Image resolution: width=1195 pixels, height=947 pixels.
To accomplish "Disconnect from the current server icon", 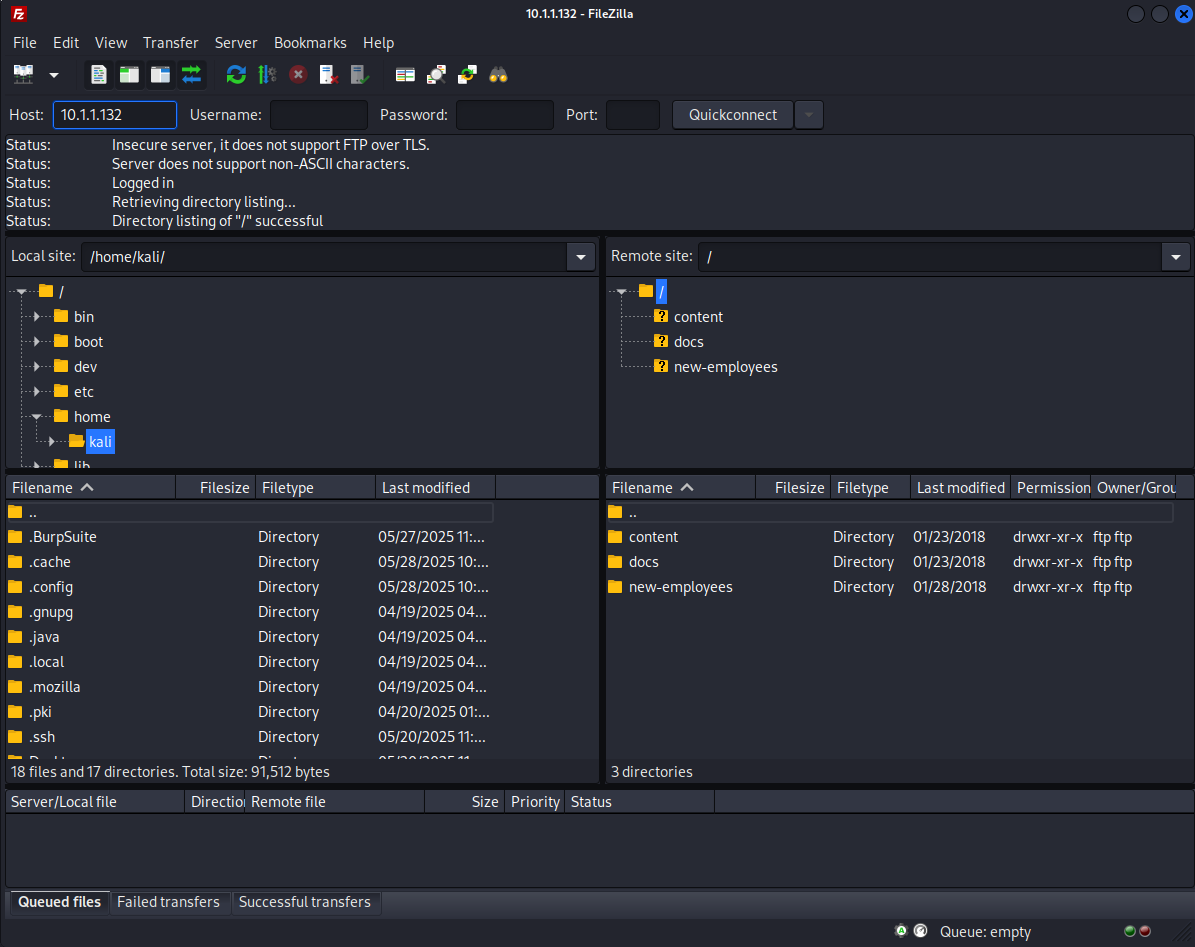I will pos(328,74).
